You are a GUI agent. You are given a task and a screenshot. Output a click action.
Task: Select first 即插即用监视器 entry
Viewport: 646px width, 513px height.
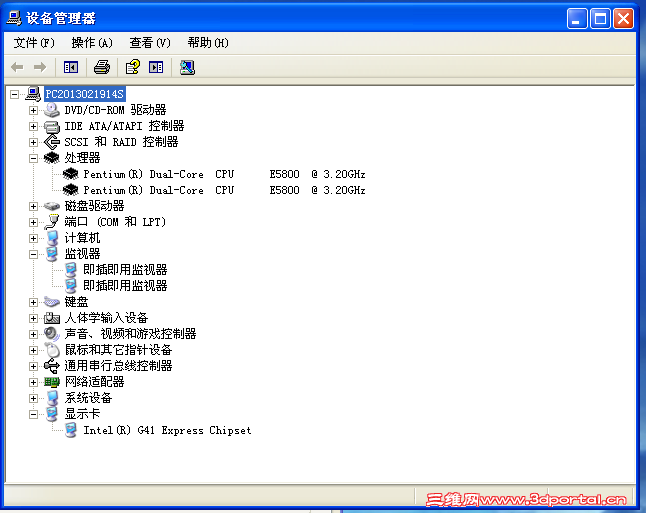(125, 270)
